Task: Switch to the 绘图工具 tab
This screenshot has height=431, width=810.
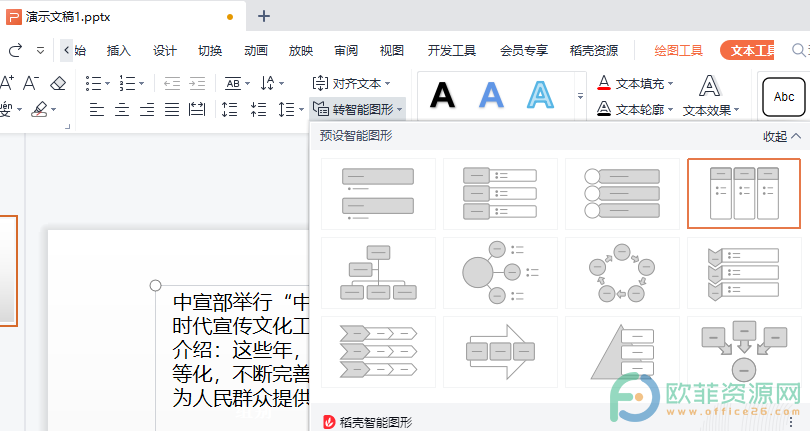Action: point(678,51)
